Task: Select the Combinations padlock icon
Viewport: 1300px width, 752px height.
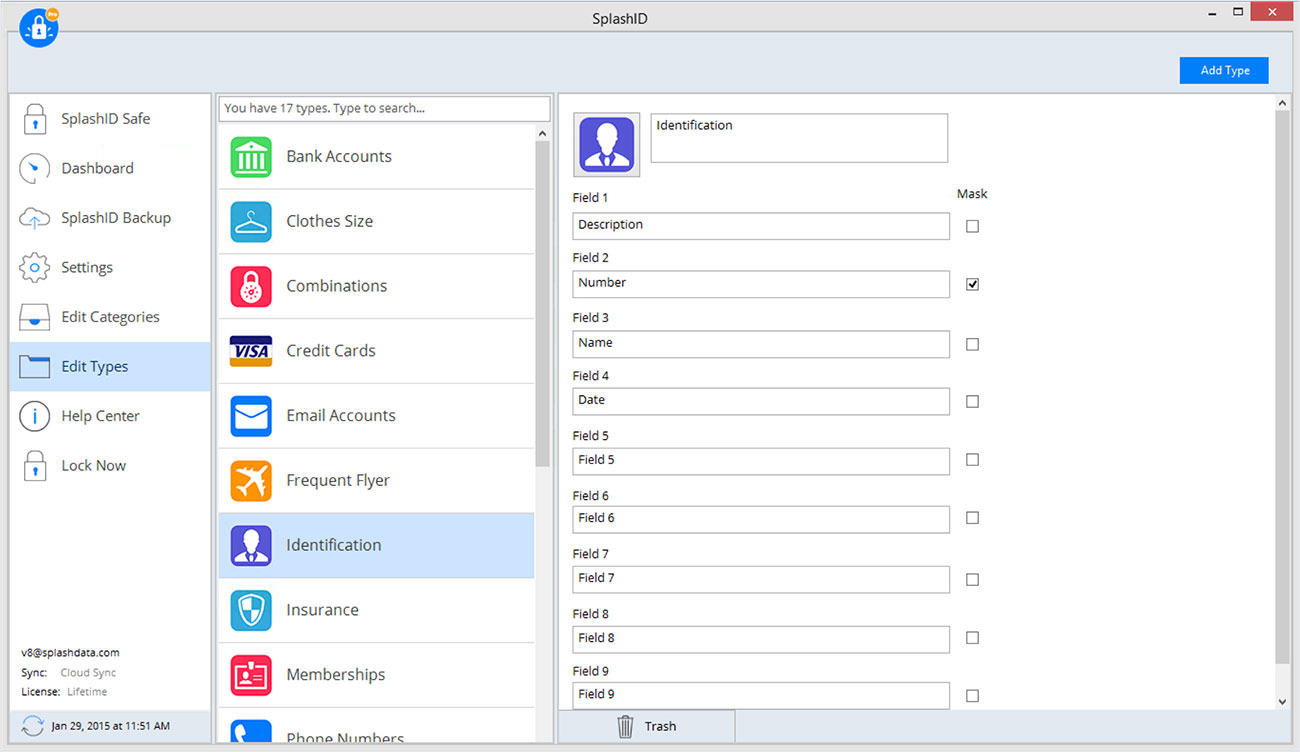Action: (x=251, y=286)
